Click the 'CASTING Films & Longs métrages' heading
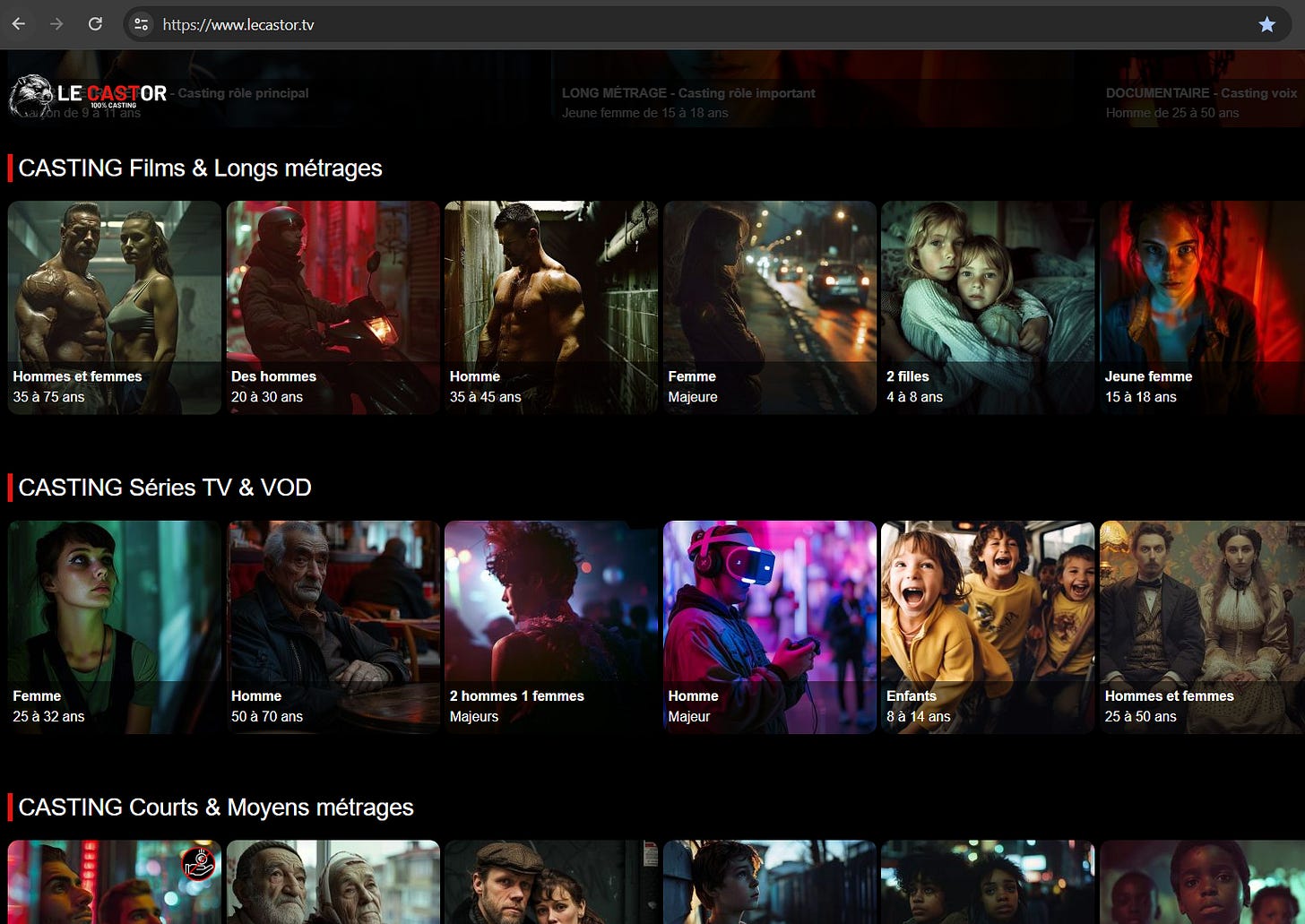This screenshot has width=1305, height=924. pyautogui.click(x=201, y=168)
